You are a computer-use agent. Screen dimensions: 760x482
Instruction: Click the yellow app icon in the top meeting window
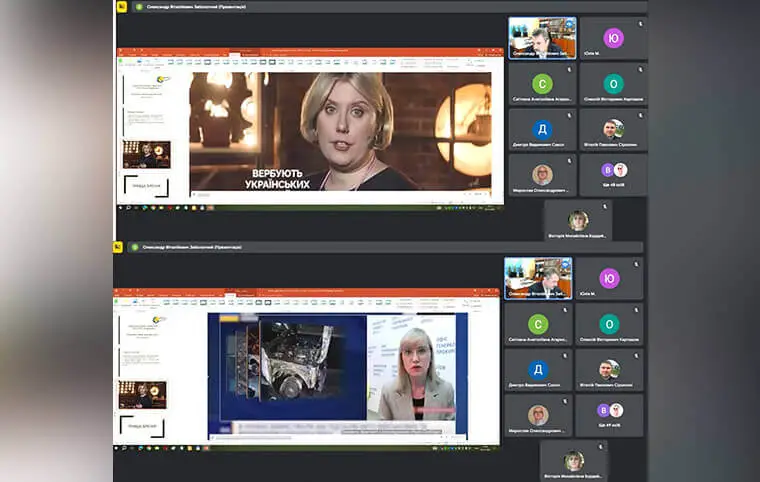click(121, 7)
